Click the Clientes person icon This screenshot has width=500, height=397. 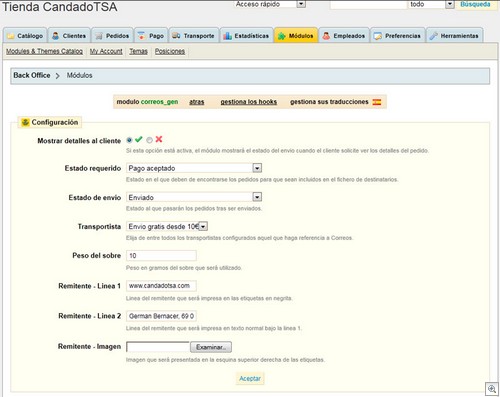pos(56,36)
